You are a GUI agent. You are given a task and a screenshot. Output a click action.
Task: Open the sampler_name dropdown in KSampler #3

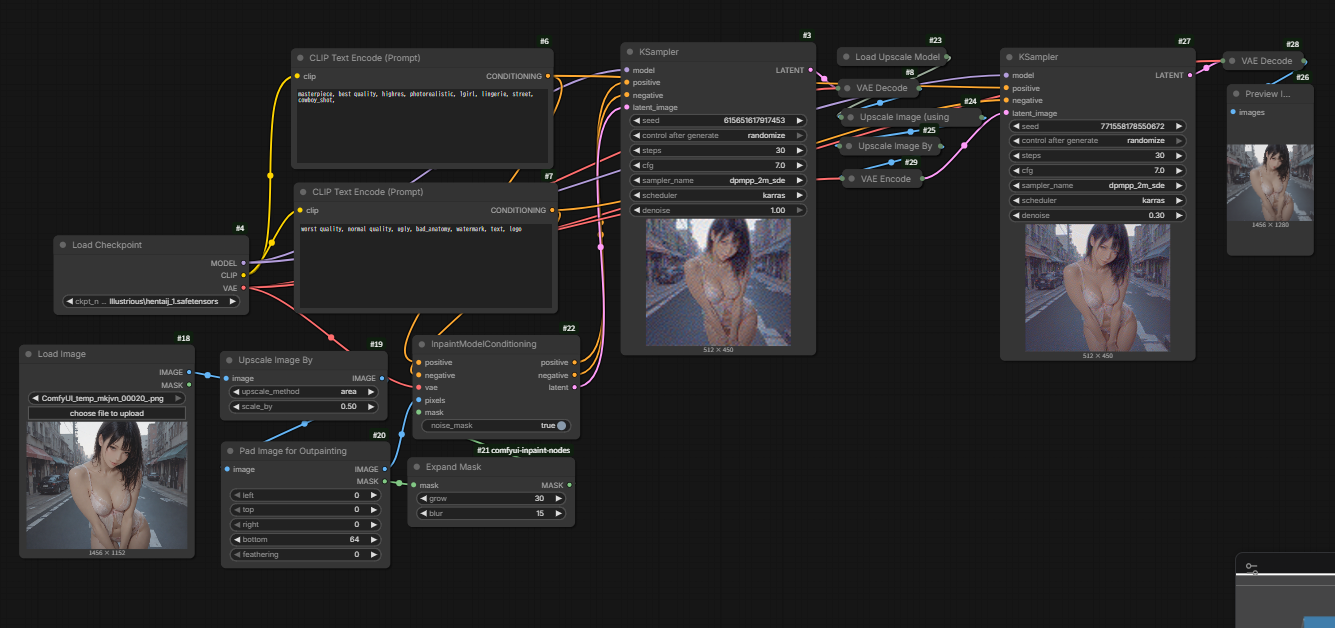718,180
